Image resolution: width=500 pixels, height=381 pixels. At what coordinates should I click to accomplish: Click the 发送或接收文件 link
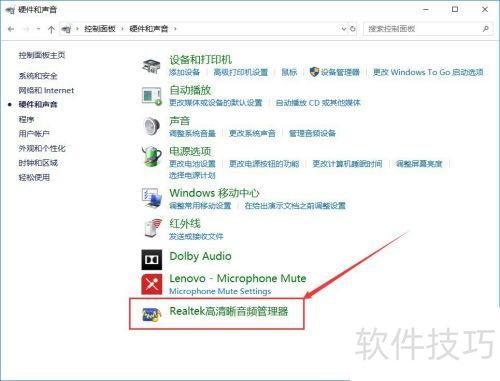[196, 236]
